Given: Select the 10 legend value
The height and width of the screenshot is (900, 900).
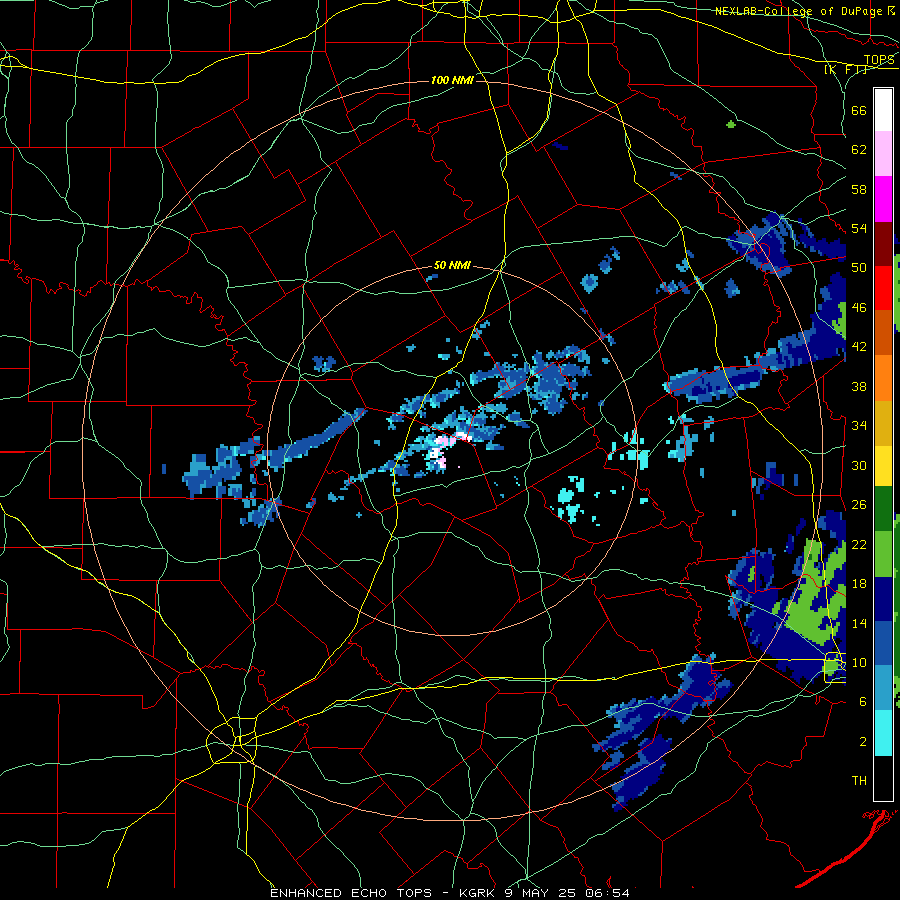Looking at the screenshot, I should tap(859, 662).
